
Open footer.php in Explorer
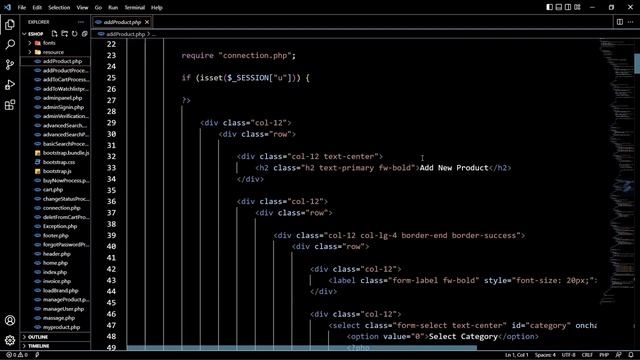coord(56,236)
